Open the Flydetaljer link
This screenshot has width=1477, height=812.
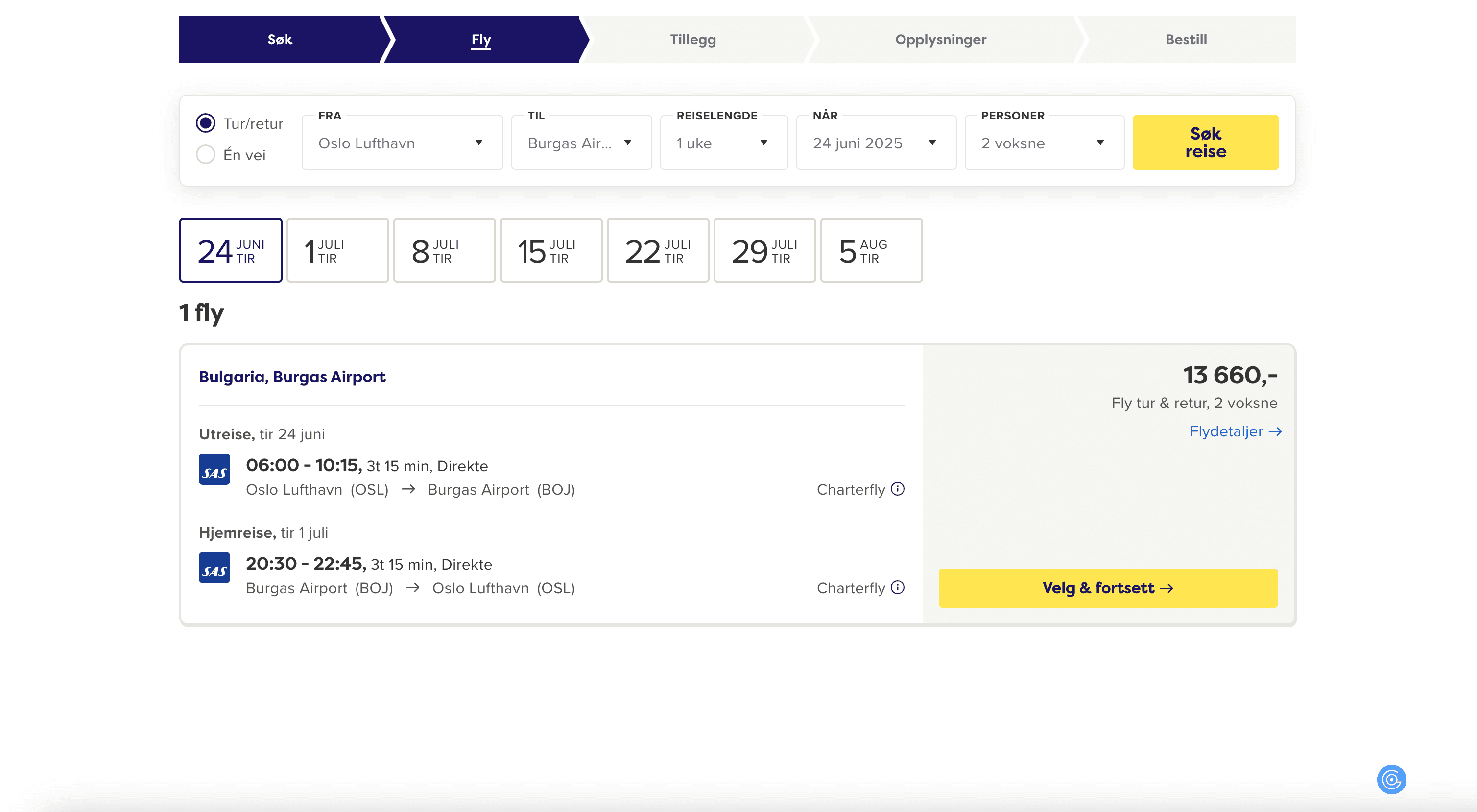(1235, 432)
